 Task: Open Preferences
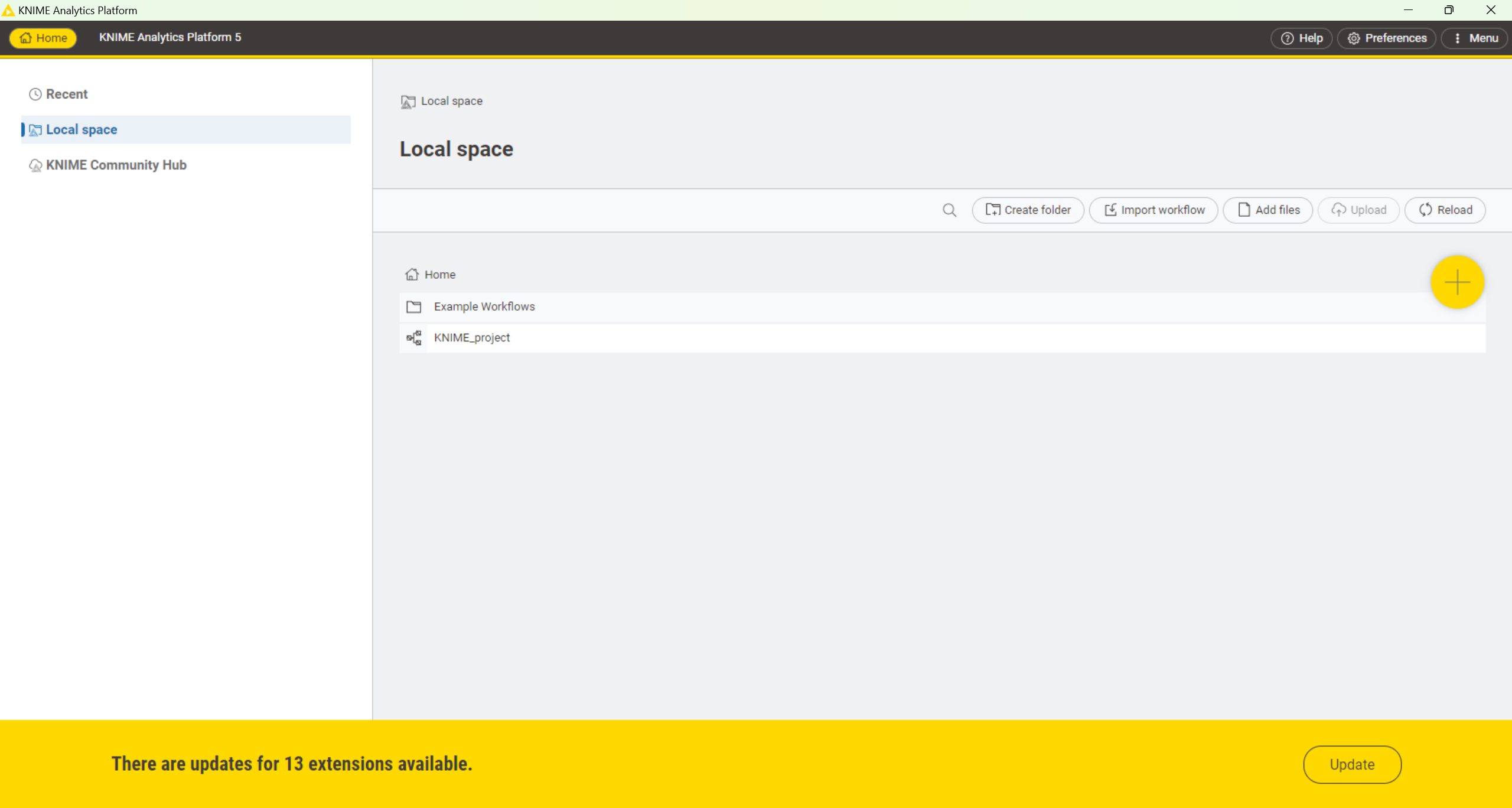coord(1386,38)
